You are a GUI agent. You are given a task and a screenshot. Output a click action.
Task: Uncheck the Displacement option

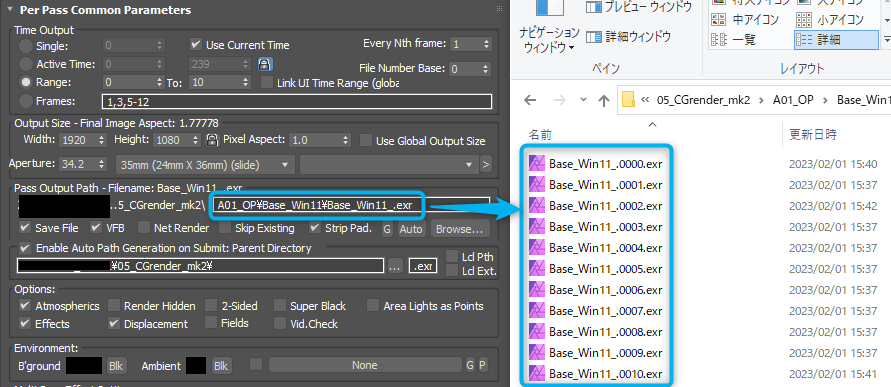pyautogui.click(x=114, y=323)
